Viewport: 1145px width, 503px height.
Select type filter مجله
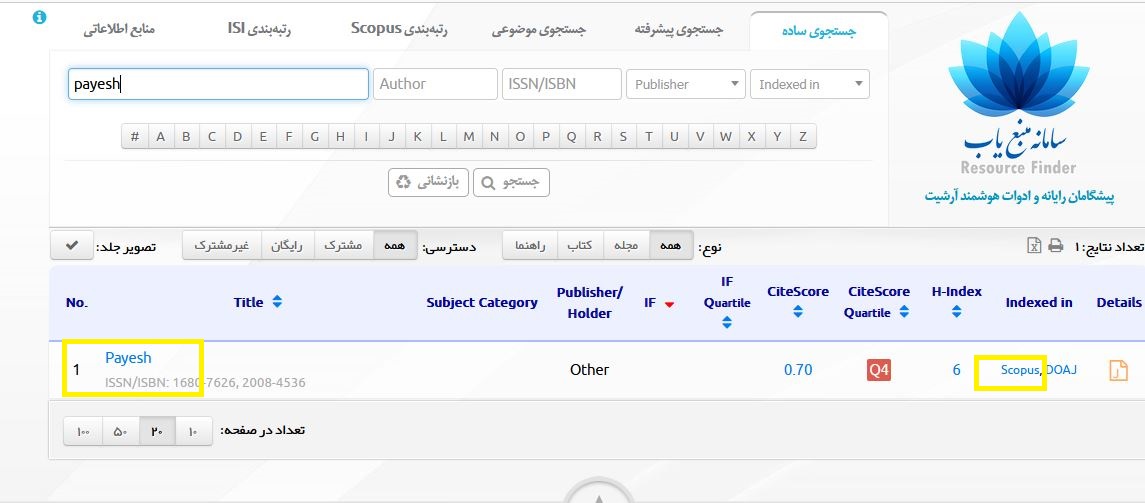(x=626, y=246)
